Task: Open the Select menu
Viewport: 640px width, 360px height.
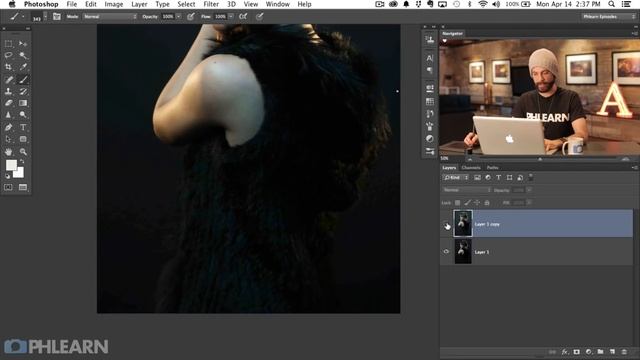Action: point(186,4)
